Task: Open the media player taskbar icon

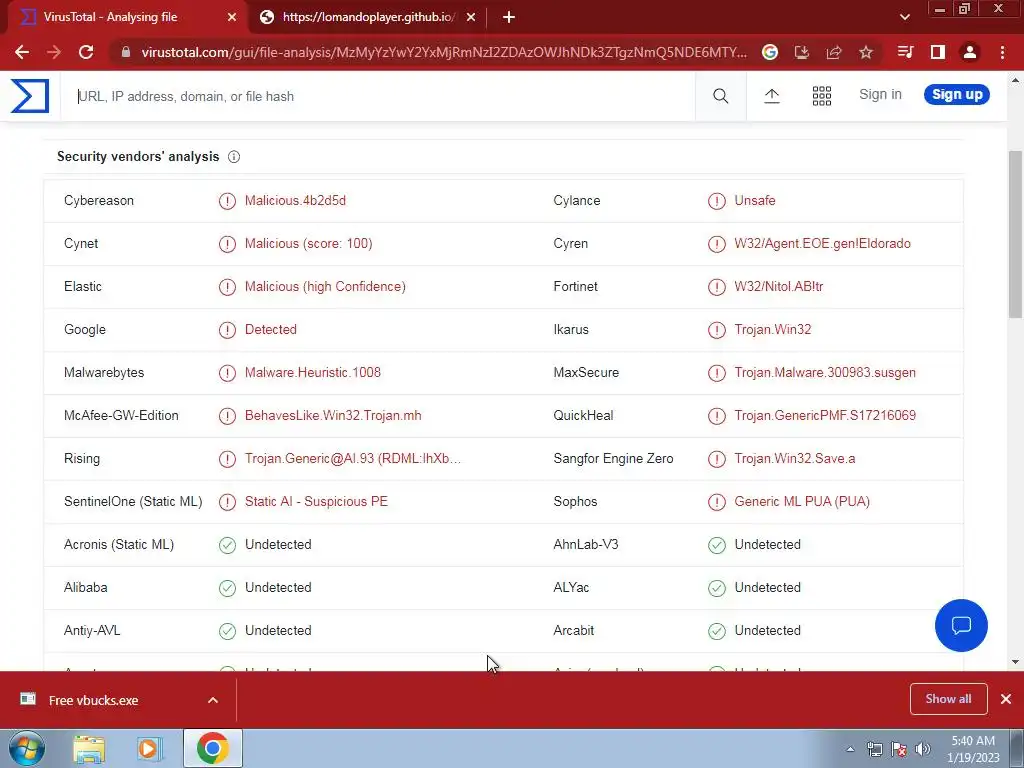Action: point(149,748)
